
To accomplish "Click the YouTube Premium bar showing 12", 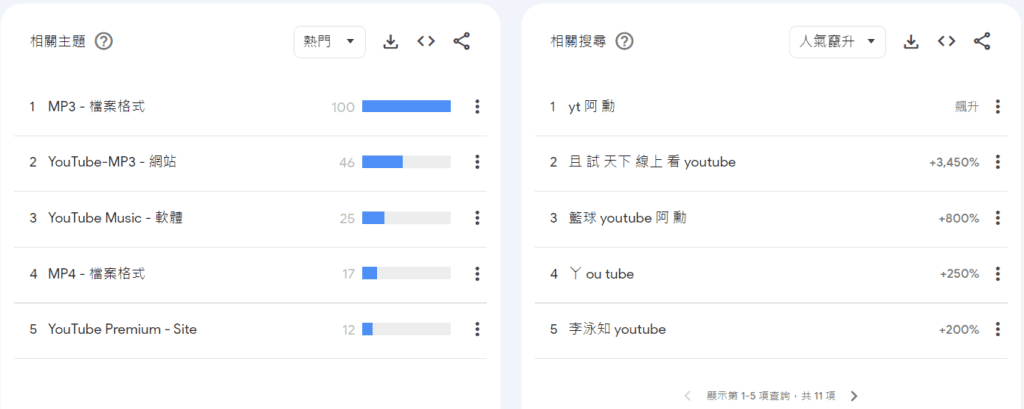I will (406, 329).
